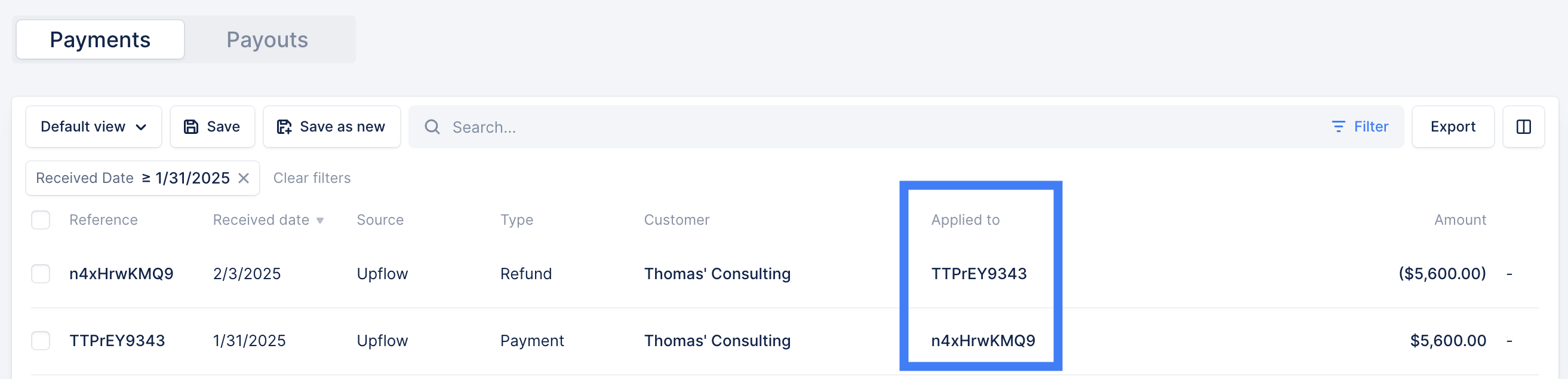This screenshot has height=379, width=1568.
Task: Click the magnifier search icon
Action: pos(432,127)
